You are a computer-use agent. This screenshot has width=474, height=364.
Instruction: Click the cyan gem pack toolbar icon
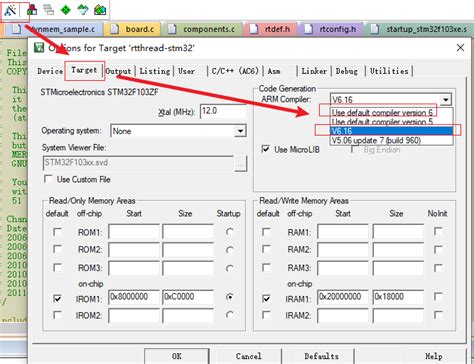point(83,10)
